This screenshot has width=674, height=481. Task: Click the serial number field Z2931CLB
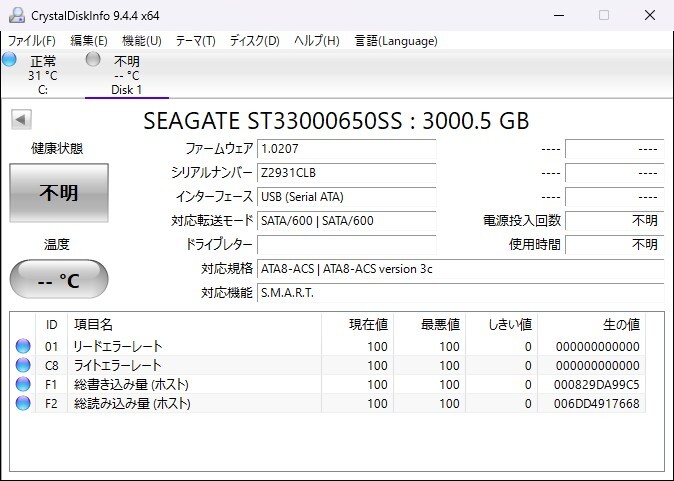tap(346, 173)
